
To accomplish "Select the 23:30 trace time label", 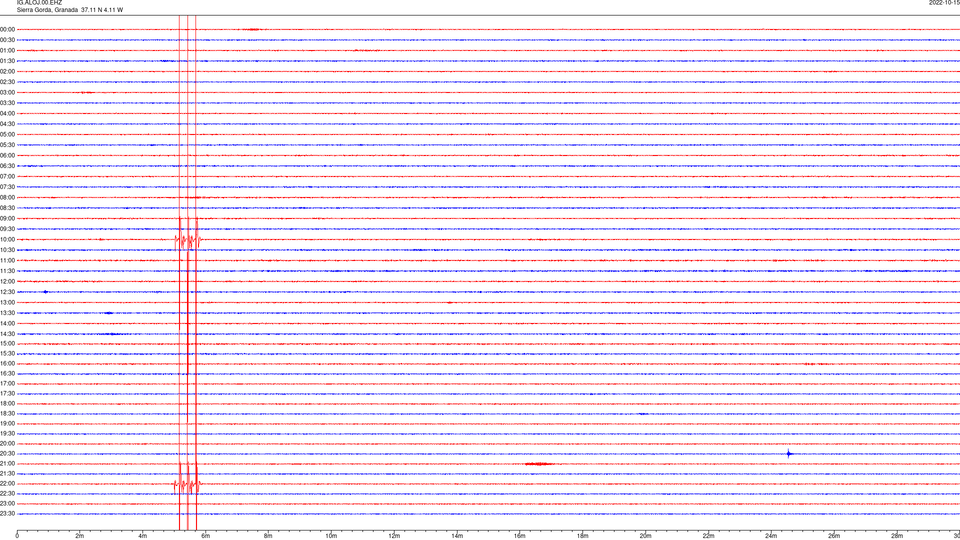I will [7, 514].
